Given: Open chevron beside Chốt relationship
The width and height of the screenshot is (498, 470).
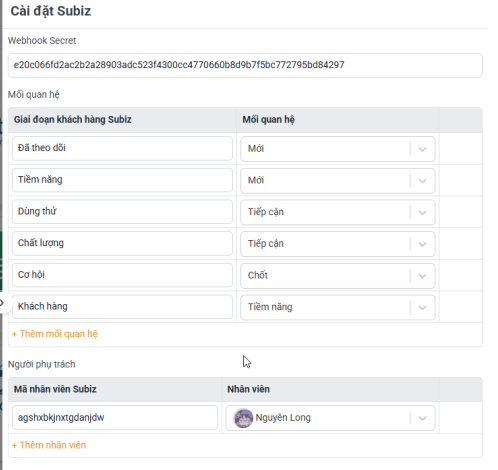Looking at the screenshot, I should pyautogui.click(x=422, y=276).
